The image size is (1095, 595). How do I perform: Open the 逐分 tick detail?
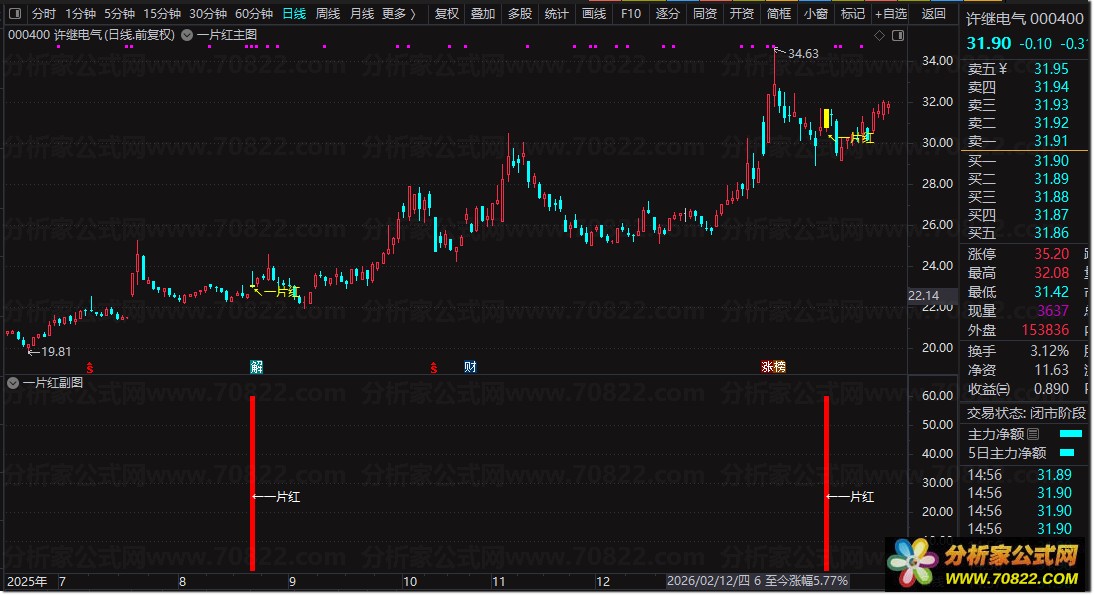(668, 13)
